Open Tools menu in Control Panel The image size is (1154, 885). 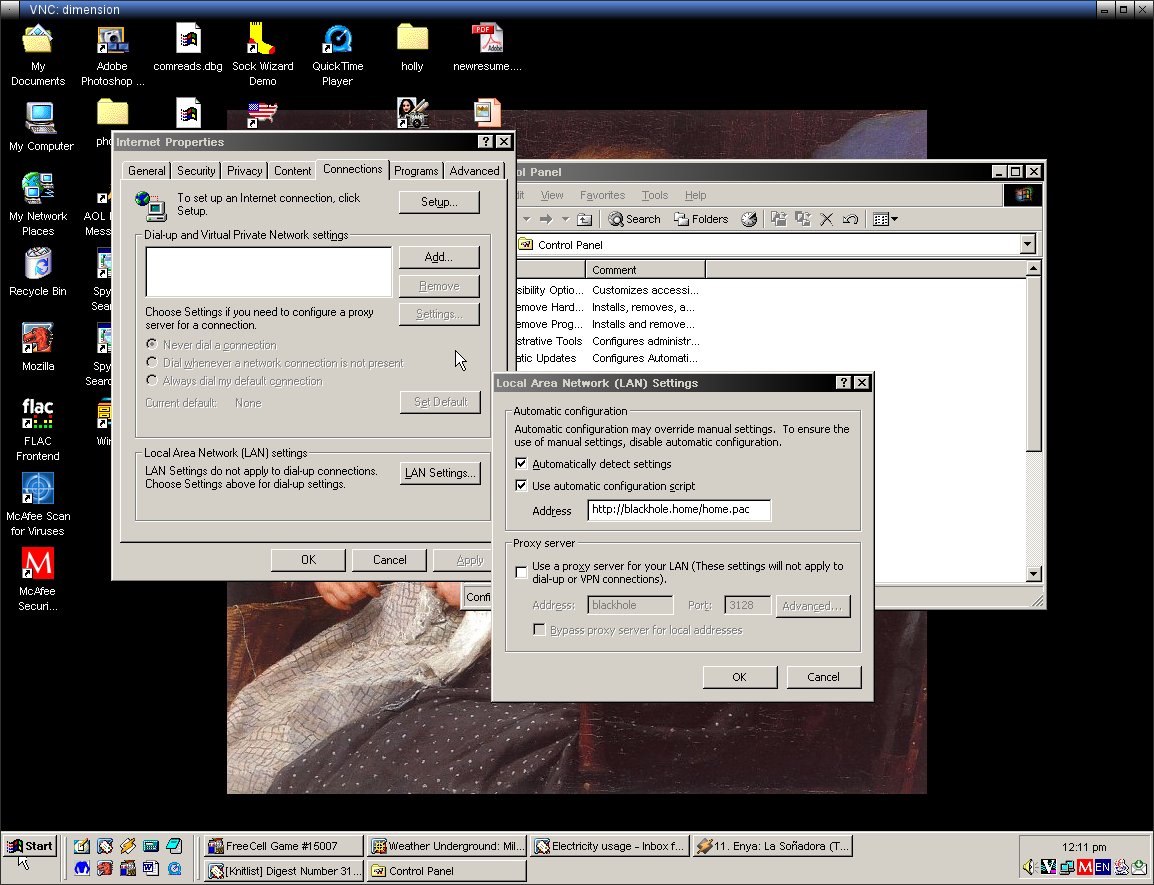point(654,195)
